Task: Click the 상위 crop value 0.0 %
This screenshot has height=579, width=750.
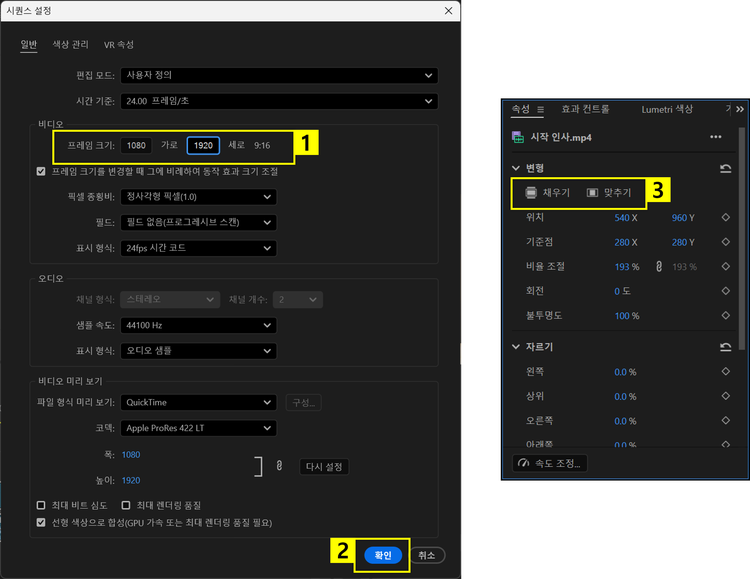Action: (625, 397)
